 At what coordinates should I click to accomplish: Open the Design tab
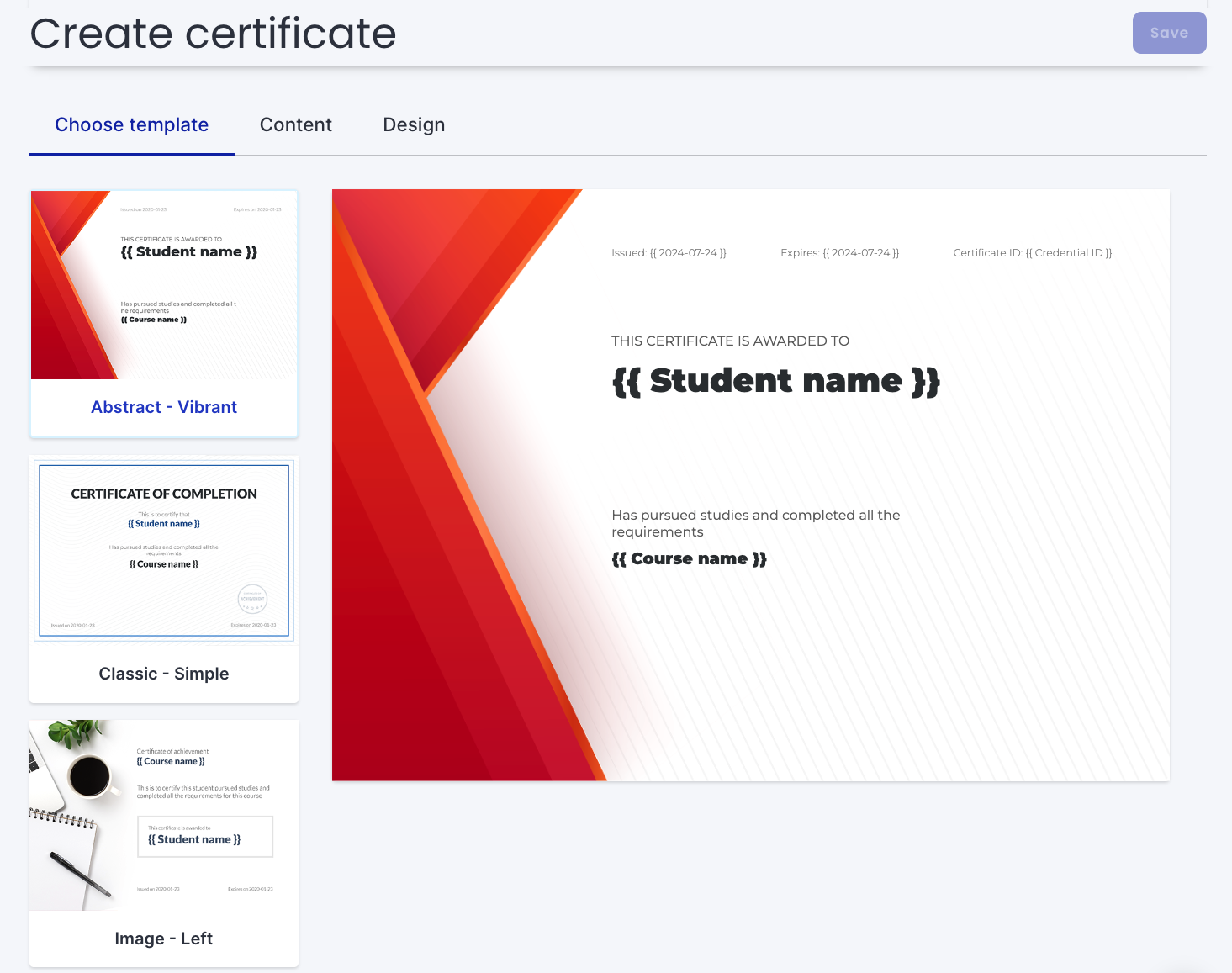[x=414, y=124]
